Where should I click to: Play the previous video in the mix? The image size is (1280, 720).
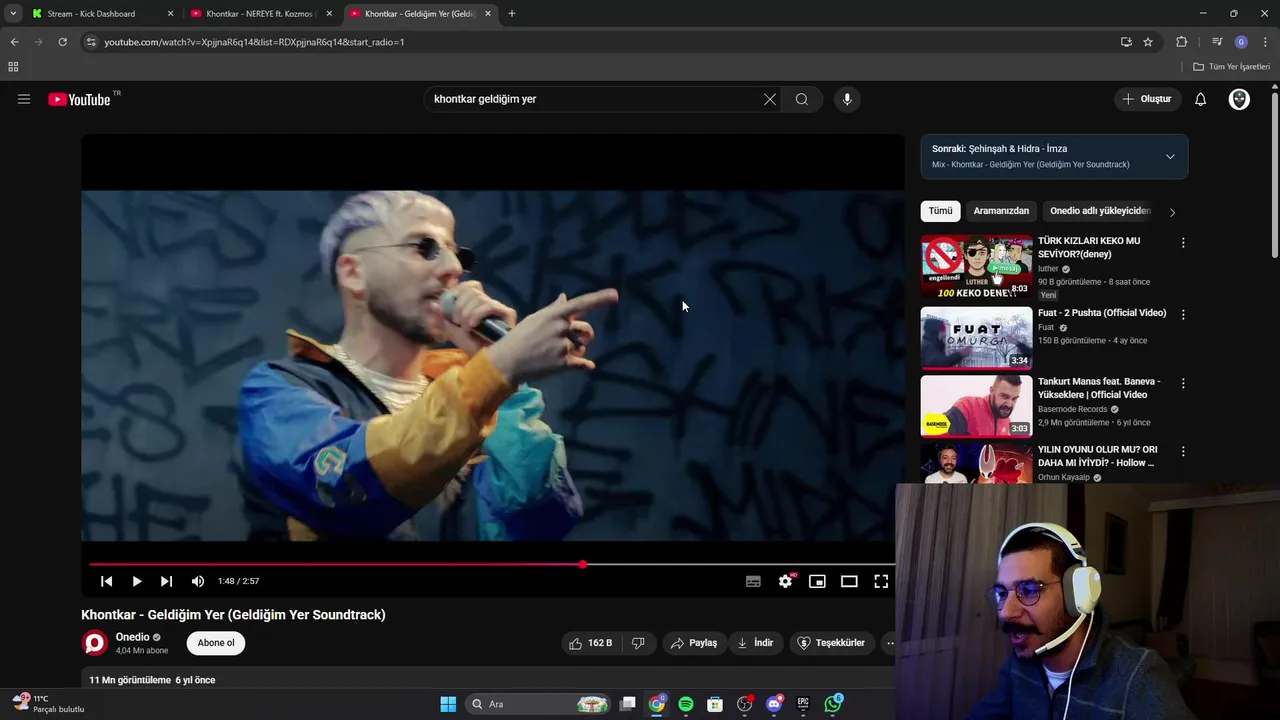click(x=107, y=581)
